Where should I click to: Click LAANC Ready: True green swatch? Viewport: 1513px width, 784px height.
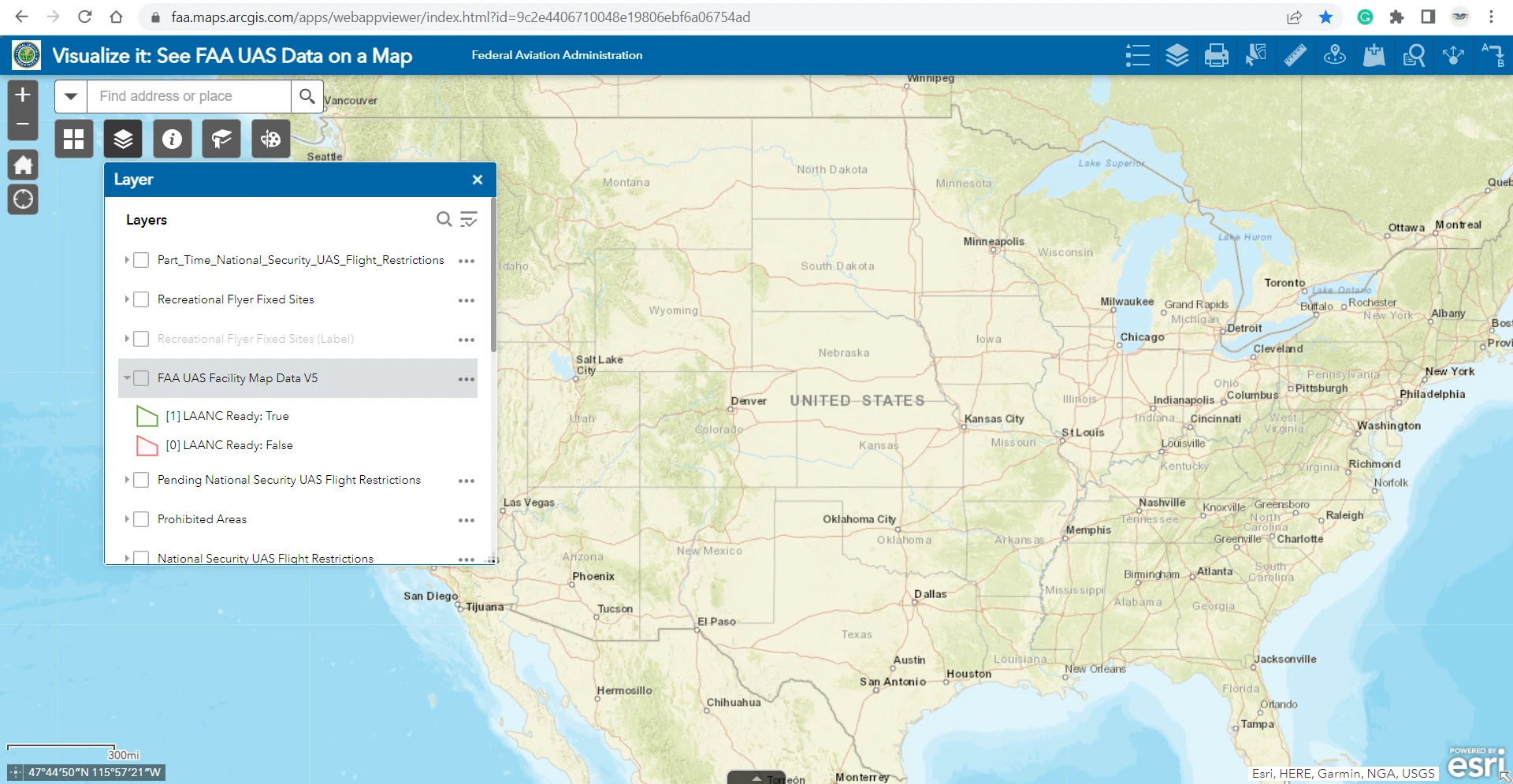(x=147, y=416)
